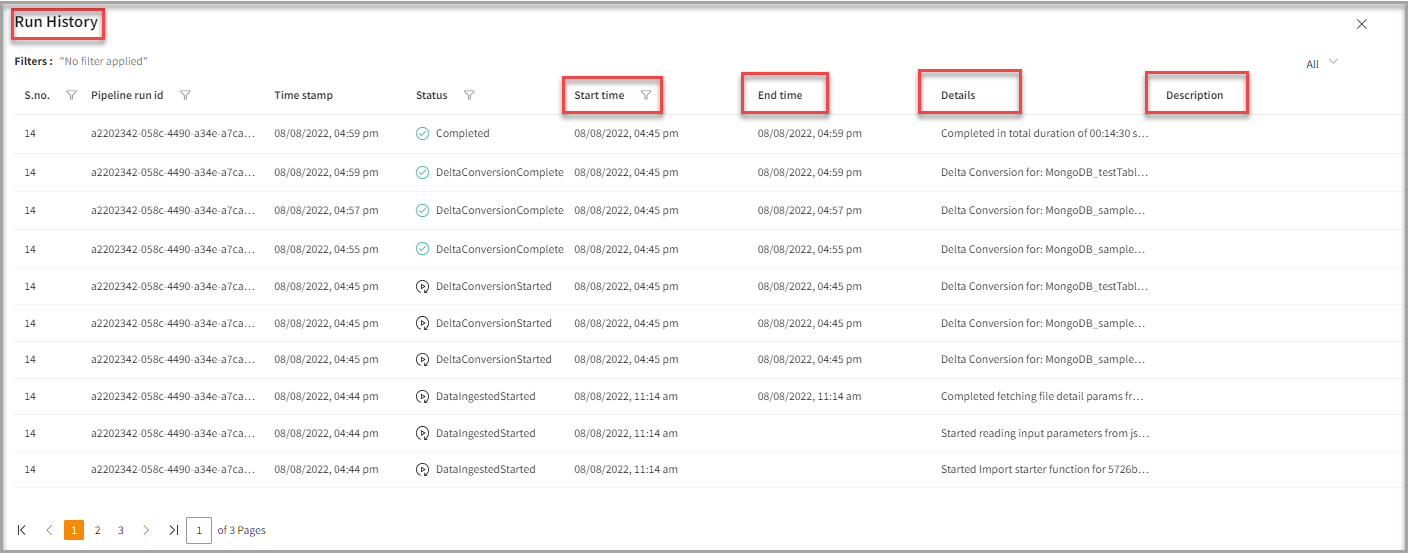Click the Time stamp column header
This screenshot has height=553, width=1408.
pyautogui.click(x=303, y=95)
